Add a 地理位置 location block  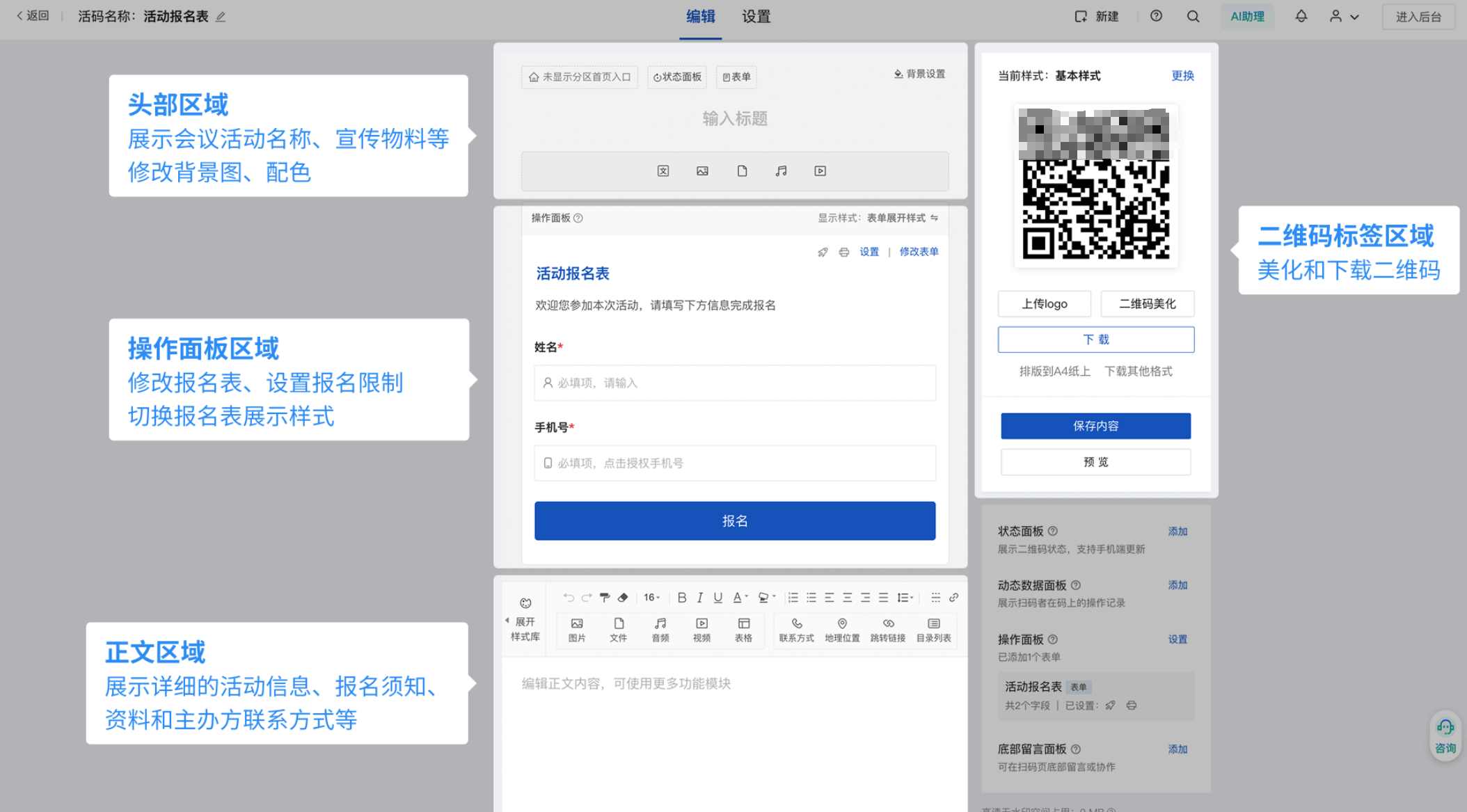coord(843,630)
